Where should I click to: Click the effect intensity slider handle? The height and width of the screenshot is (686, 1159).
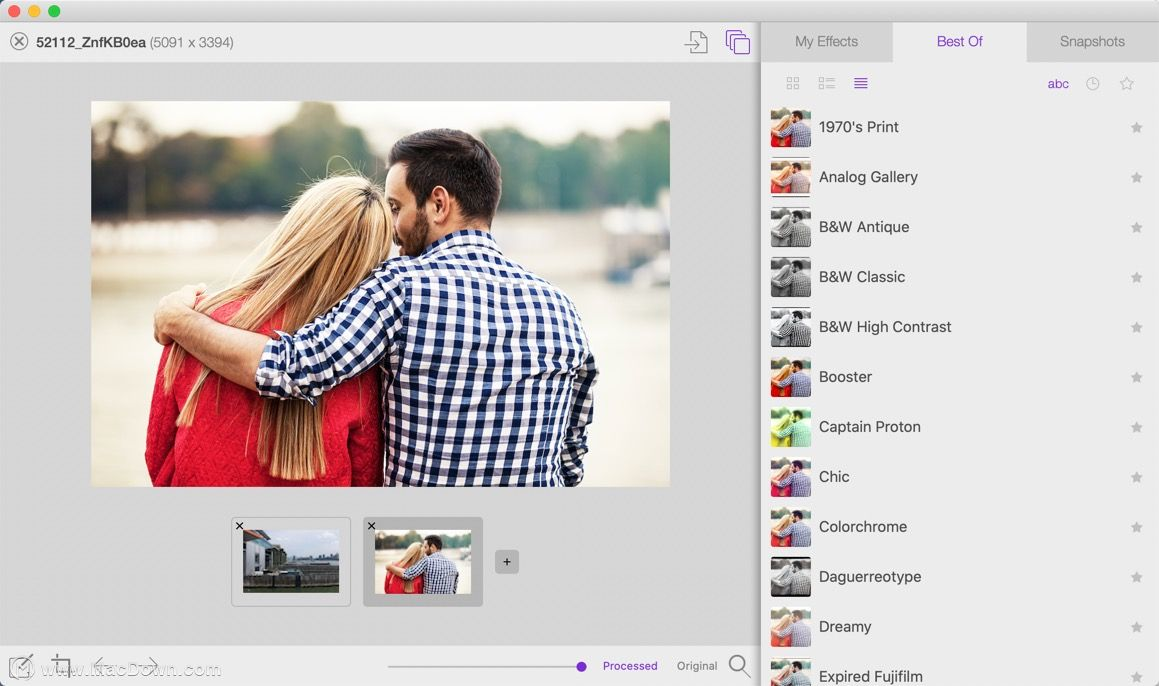pos(581,666)
